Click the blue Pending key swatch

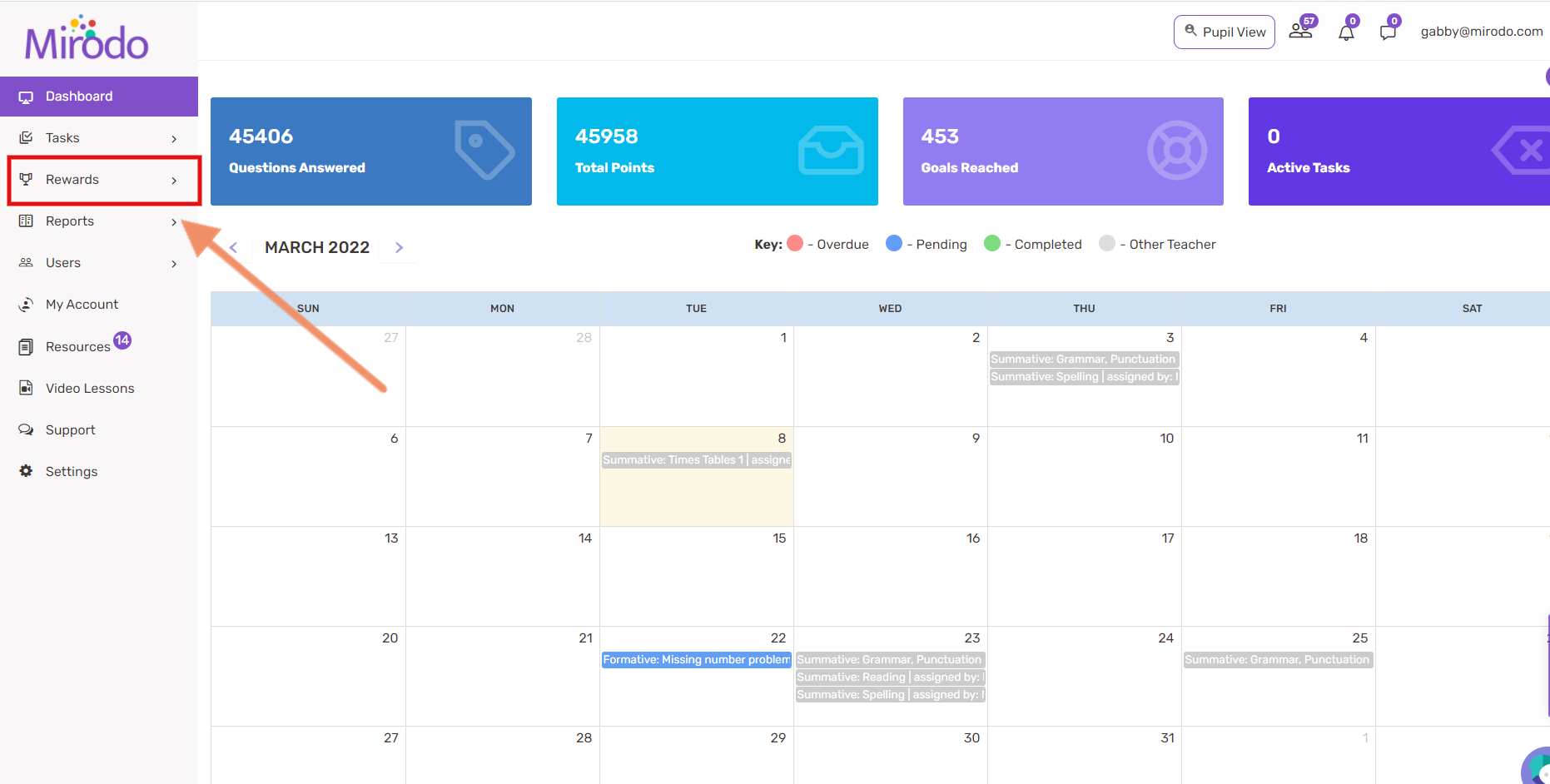click(x=894, y=243)
